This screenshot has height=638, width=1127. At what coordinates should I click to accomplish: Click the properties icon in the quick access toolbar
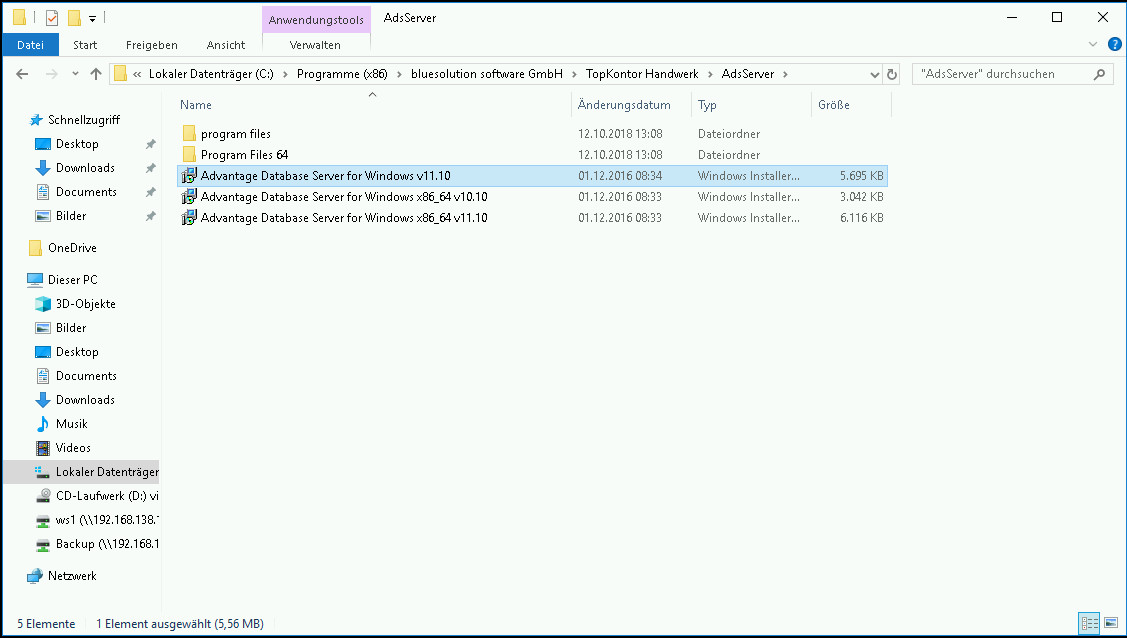52,18
